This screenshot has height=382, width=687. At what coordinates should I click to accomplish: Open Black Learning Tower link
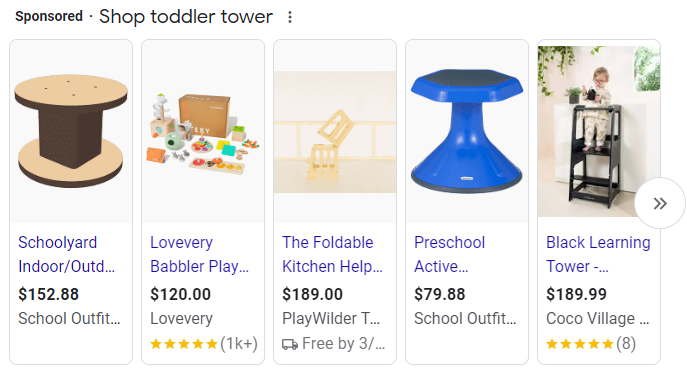click(598, 254)
